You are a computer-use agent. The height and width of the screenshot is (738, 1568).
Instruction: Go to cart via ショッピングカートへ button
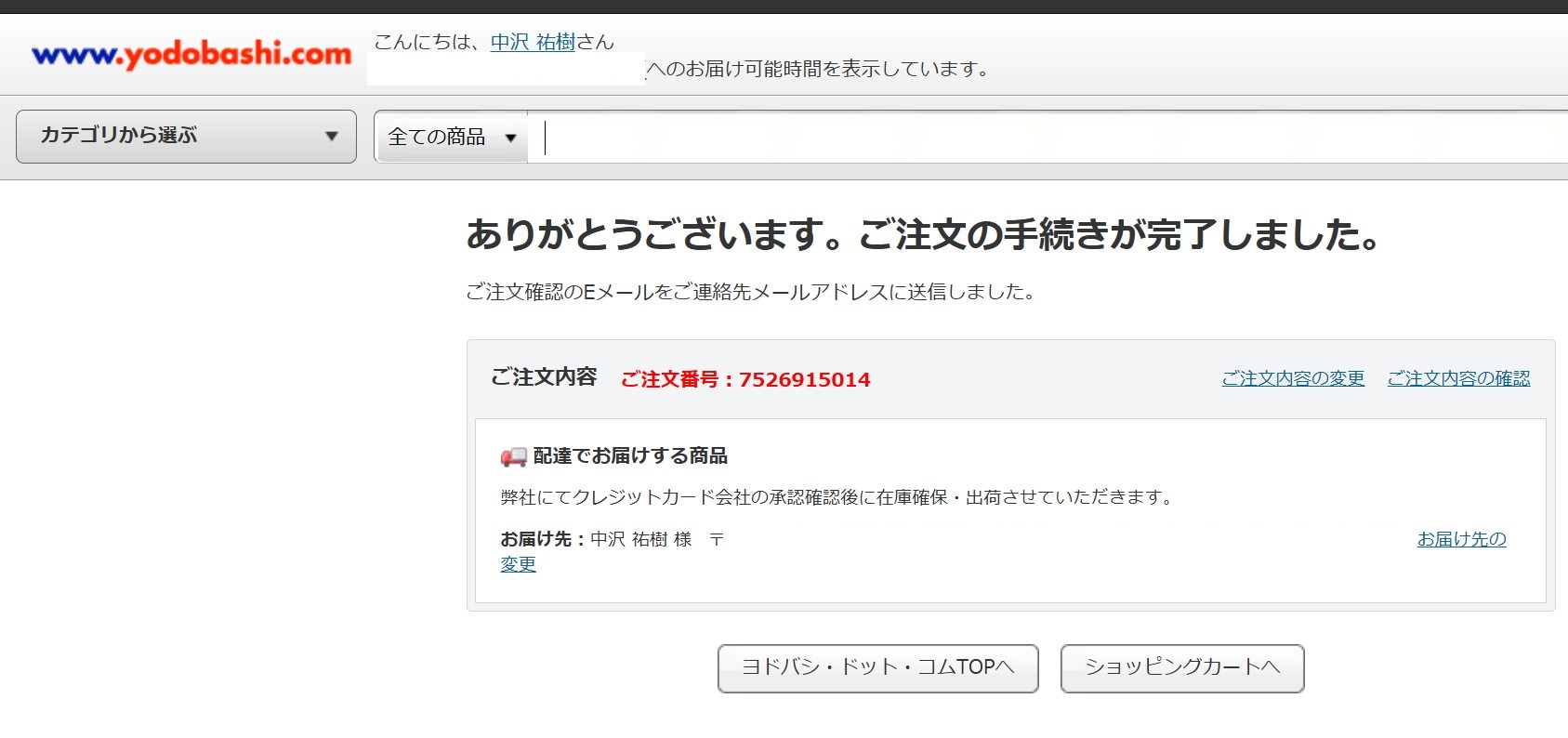click(1181, 667)
